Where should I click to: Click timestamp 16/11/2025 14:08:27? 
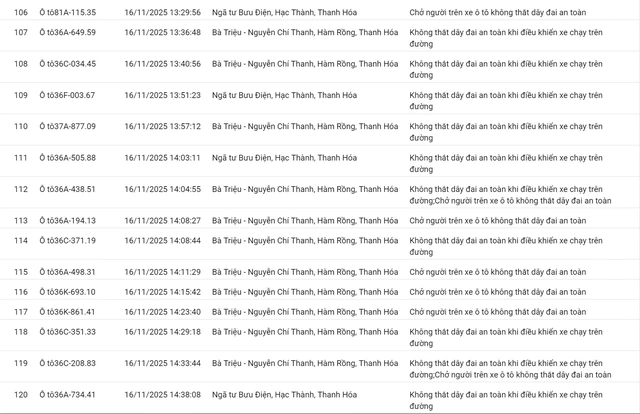click(163, 220)
